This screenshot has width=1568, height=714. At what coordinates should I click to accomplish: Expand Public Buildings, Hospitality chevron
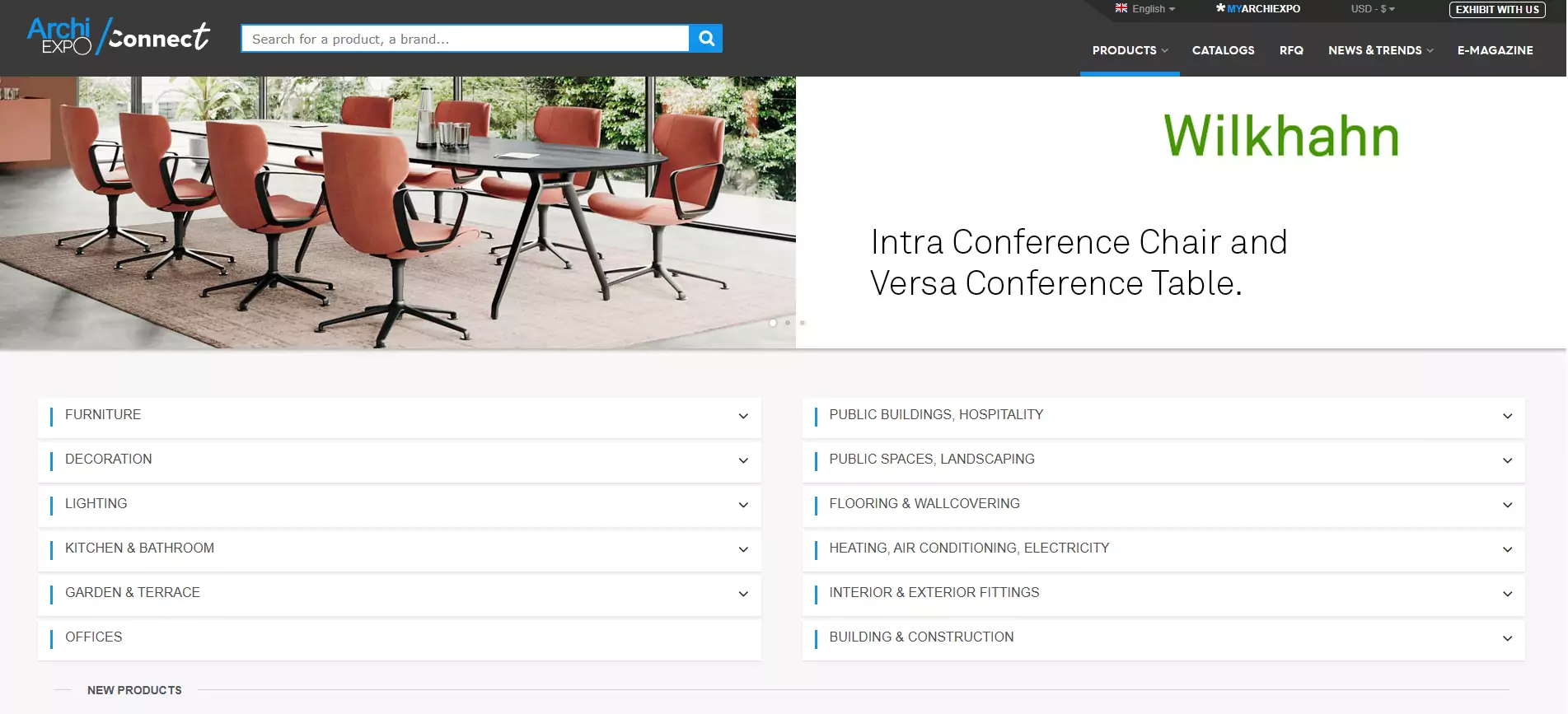click(1507, 416)
